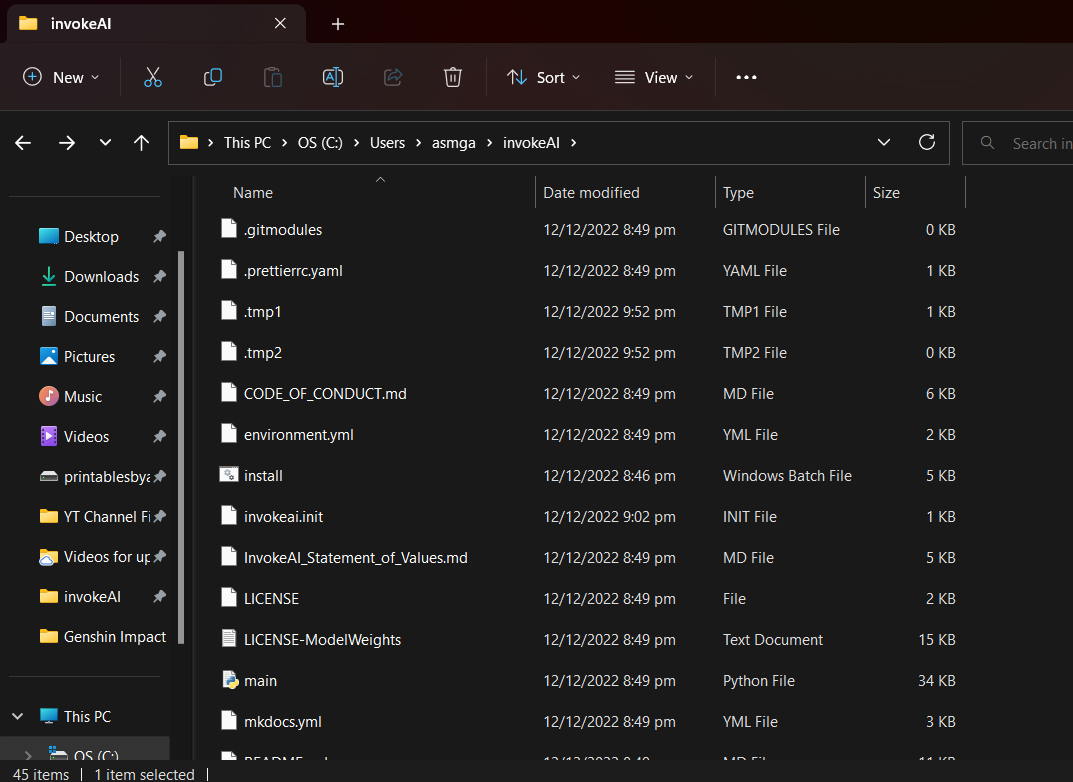Click the Downloads arrow icon in sidebar
Image resolution: width=1073 pixels, height=782 pixels.
coord(49,276)
